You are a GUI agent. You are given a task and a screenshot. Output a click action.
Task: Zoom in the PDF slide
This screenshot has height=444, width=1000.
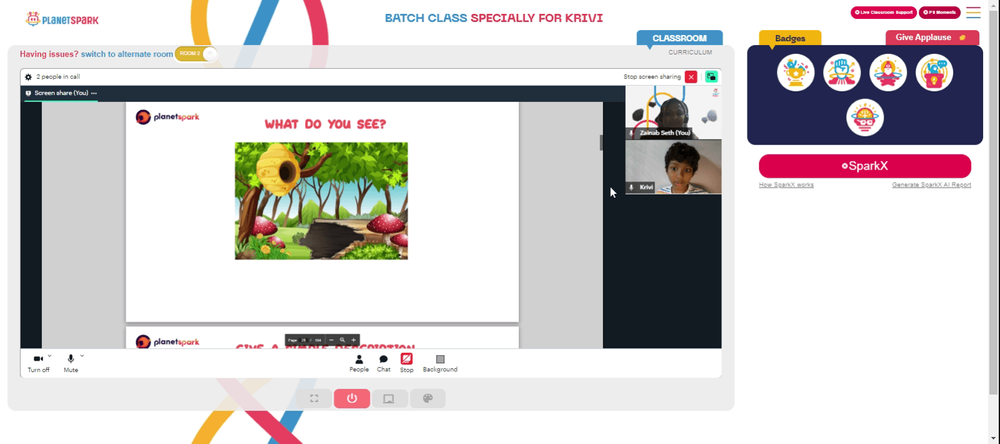pyautogui.click(x=354, y=341)
